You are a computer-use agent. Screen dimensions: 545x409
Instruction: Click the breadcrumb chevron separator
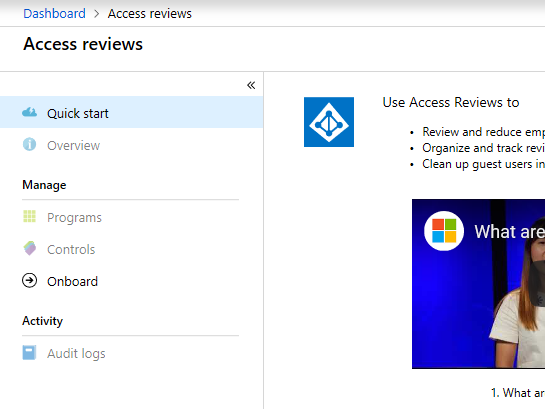click(x=97, y=14)
